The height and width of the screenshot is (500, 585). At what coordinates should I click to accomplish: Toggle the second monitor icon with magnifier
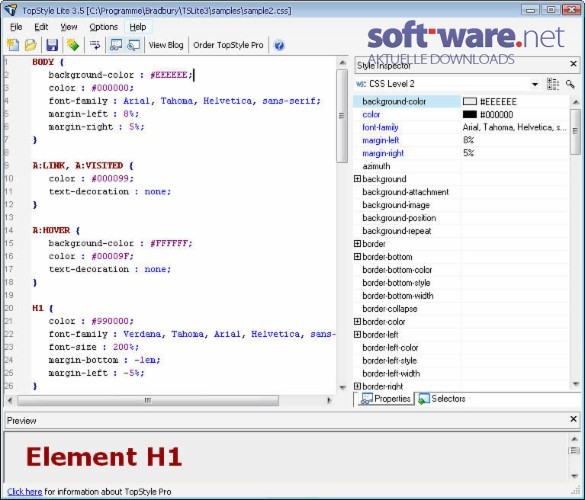(133, 45)
